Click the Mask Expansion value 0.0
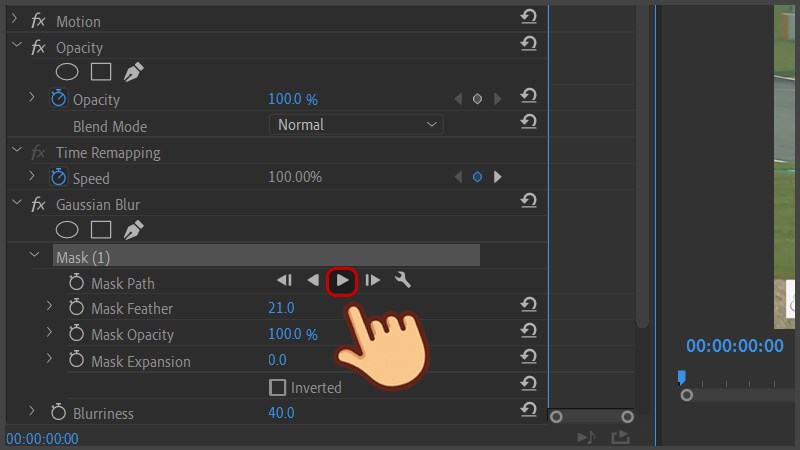This screenshot has width=800, height=450. pos(277,360)
